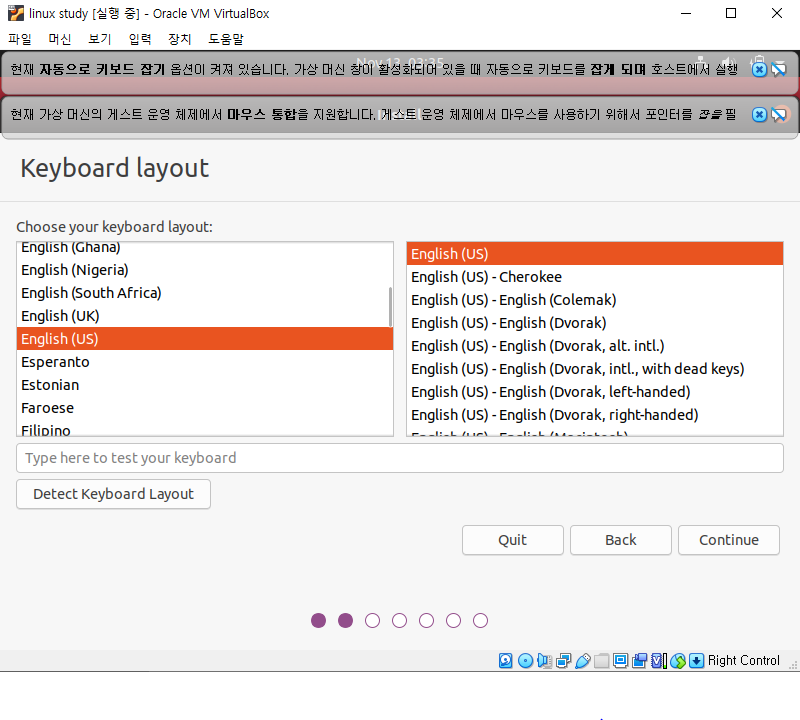This screenshot has height=720, width=800.
Task: Suppress future mouse integration notification messages
Action: 779,115
